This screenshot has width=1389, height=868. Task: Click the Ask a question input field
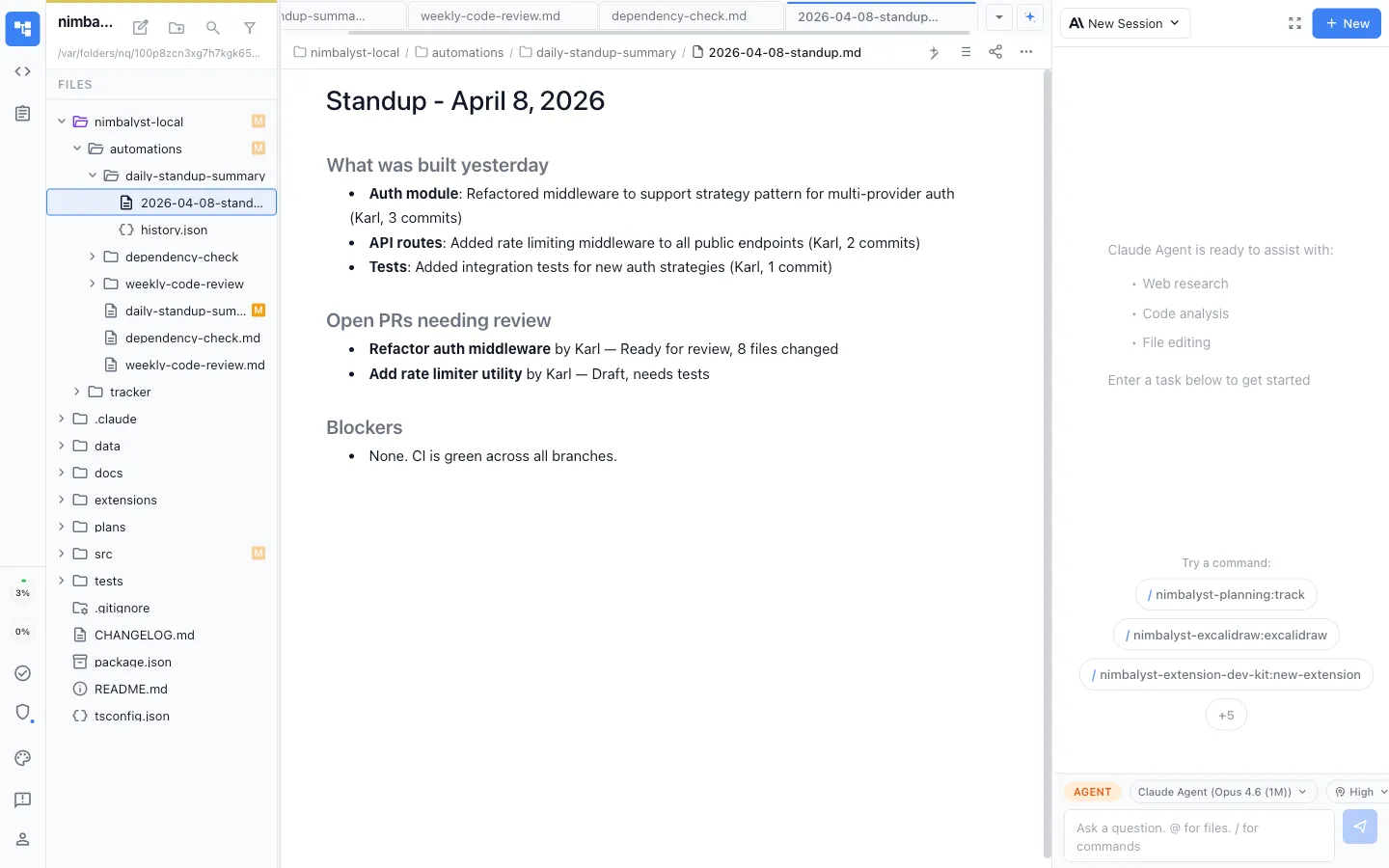(x=1198, y=836)
